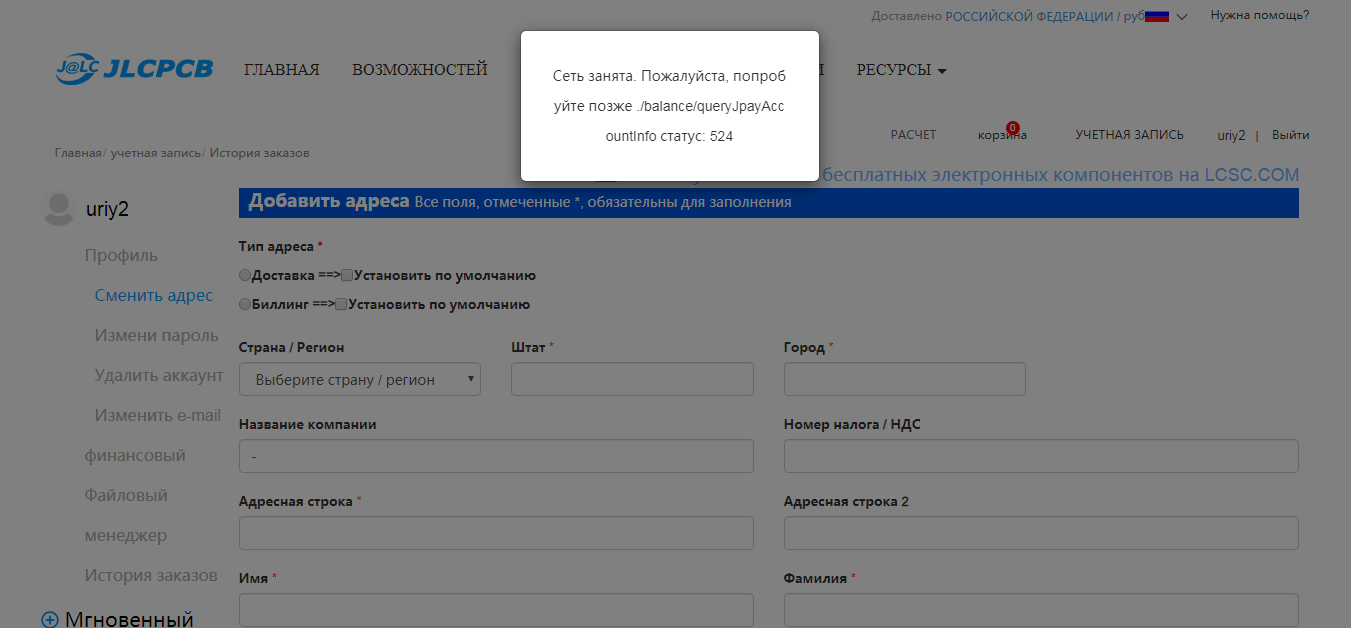Image resolution: width=1351 pixels, height=628 pixels.
Task: Click the Мгновенный sidebar item
Action: click(x=129, y=620)
